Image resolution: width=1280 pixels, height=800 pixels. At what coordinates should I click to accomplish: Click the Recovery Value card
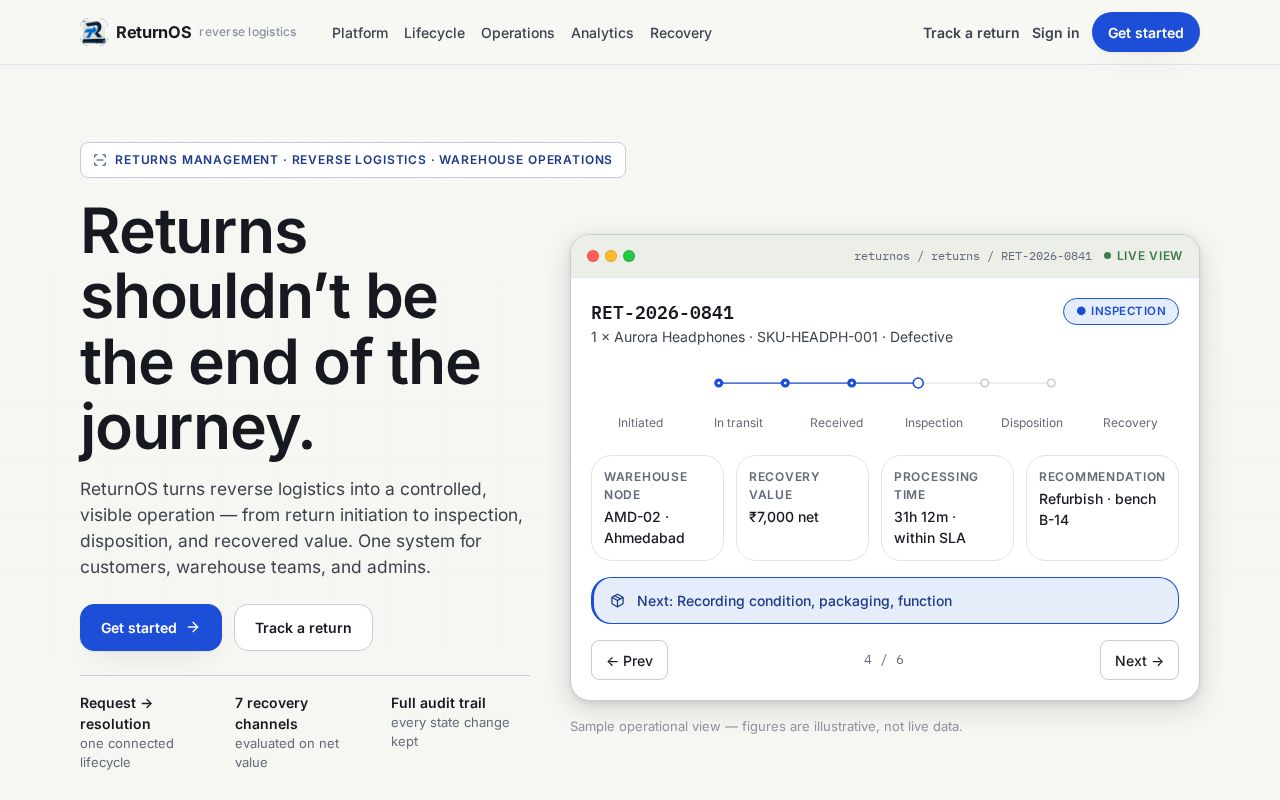(802, 508)
